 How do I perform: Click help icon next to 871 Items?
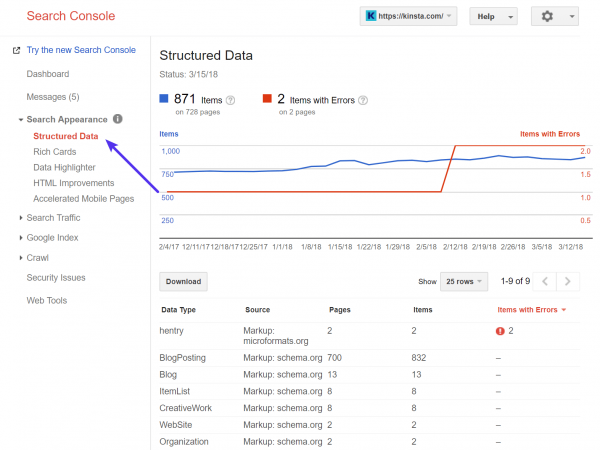pyautogui.click(x=231, y=100)
